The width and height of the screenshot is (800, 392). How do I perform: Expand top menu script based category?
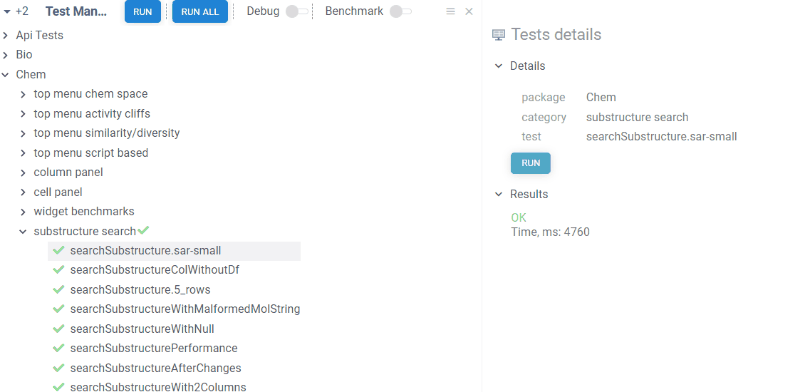(23, 153)
